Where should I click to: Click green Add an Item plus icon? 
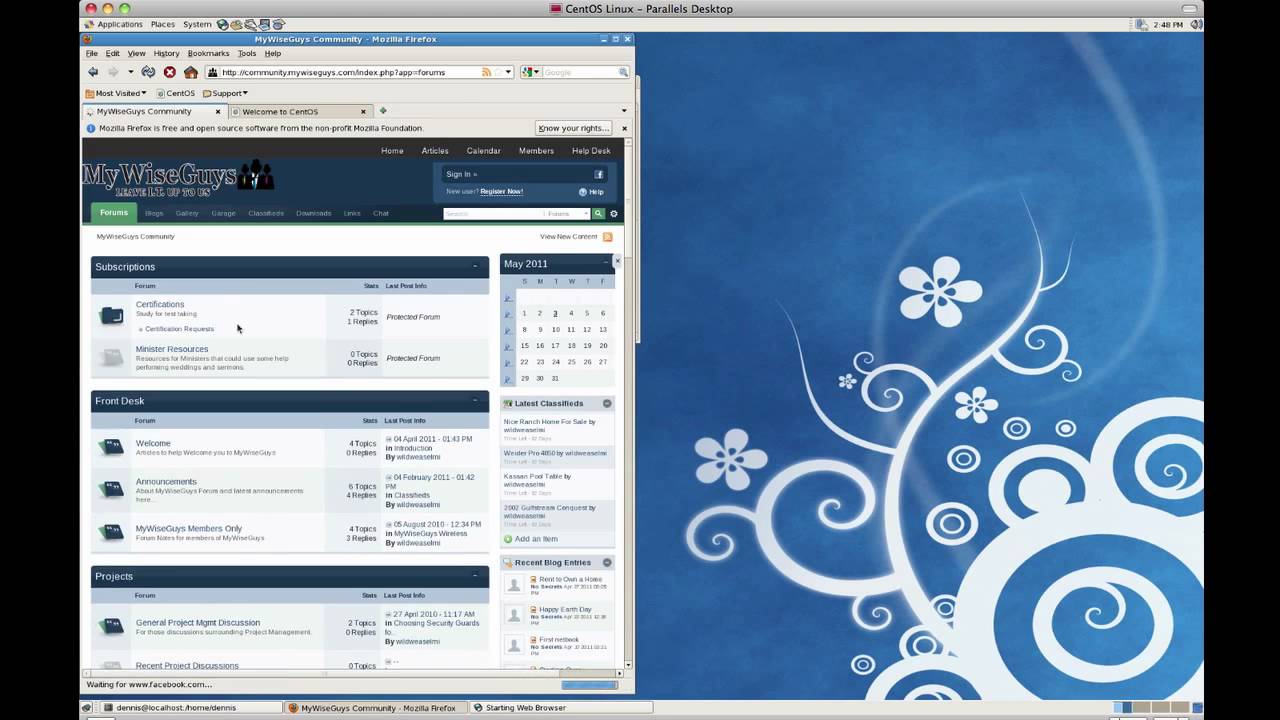[508, 539]
